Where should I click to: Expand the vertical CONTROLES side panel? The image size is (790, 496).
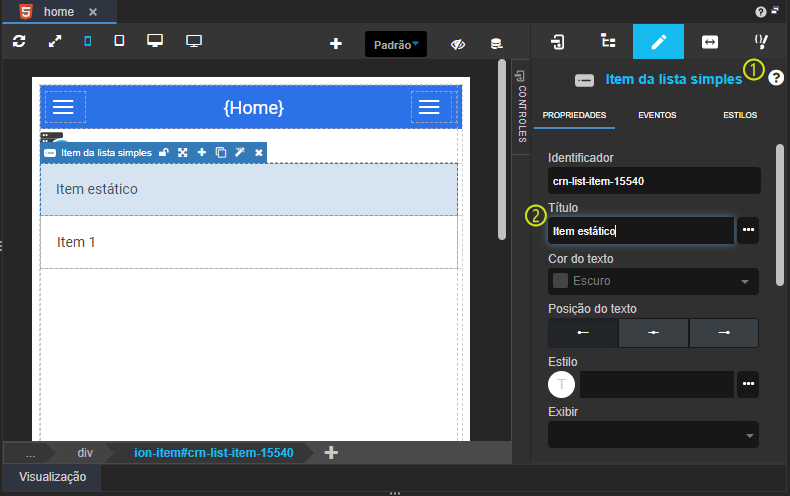(x=521, y=107)
